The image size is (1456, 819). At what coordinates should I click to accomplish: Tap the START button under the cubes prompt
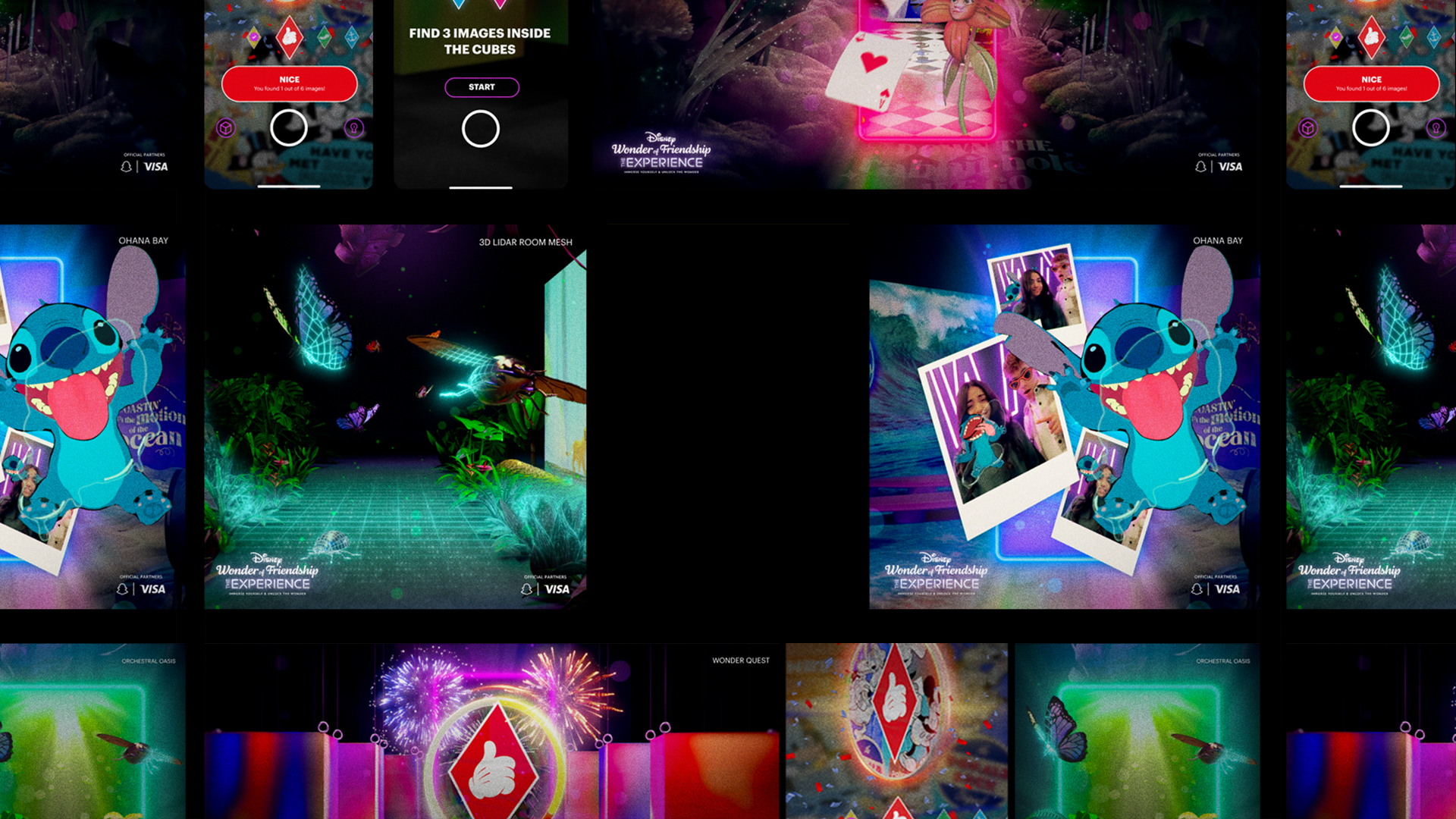pyautogui.click(x=482, y=87)
